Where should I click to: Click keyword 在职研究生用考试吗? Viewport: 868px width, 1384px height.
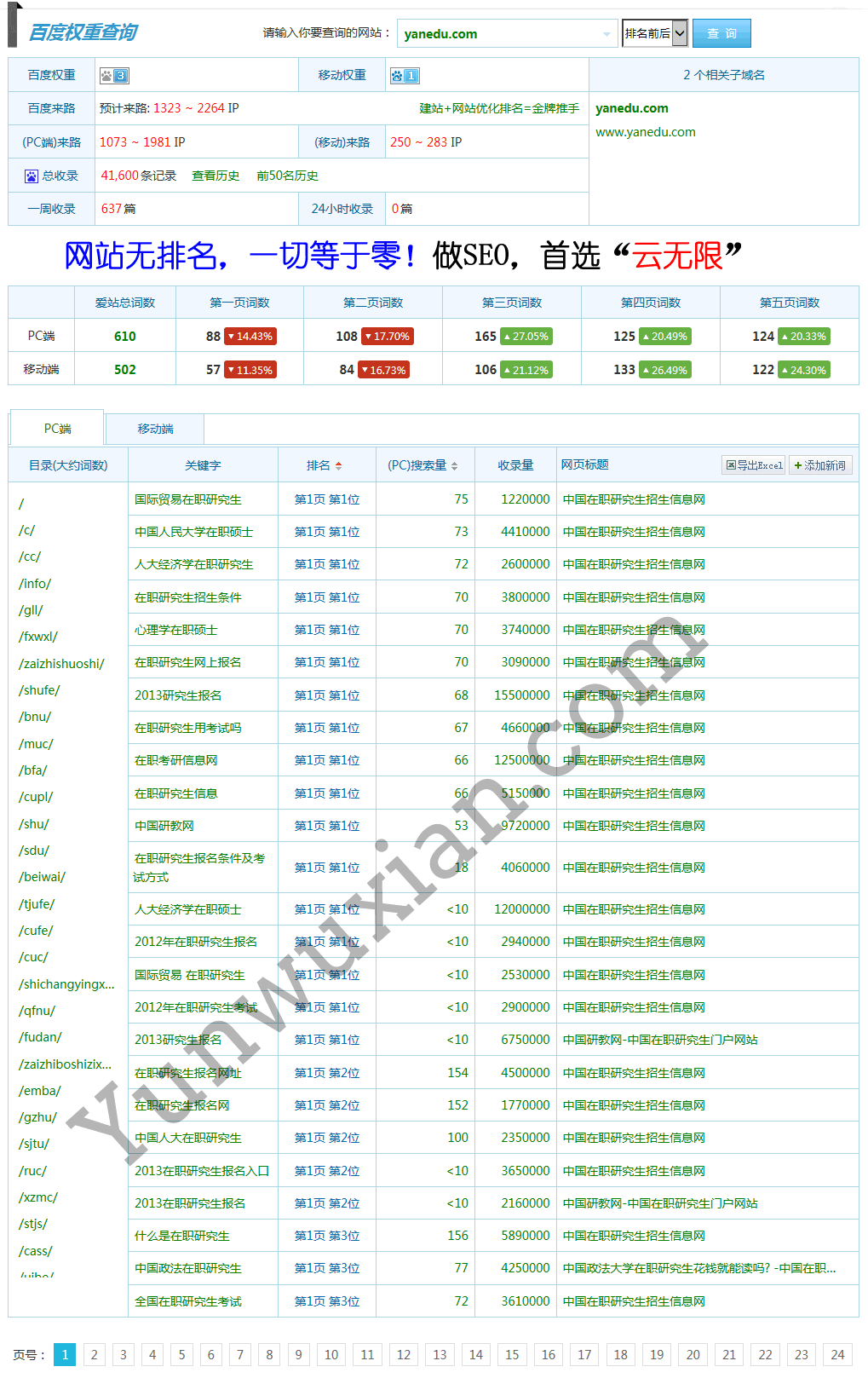pos(188,728)
